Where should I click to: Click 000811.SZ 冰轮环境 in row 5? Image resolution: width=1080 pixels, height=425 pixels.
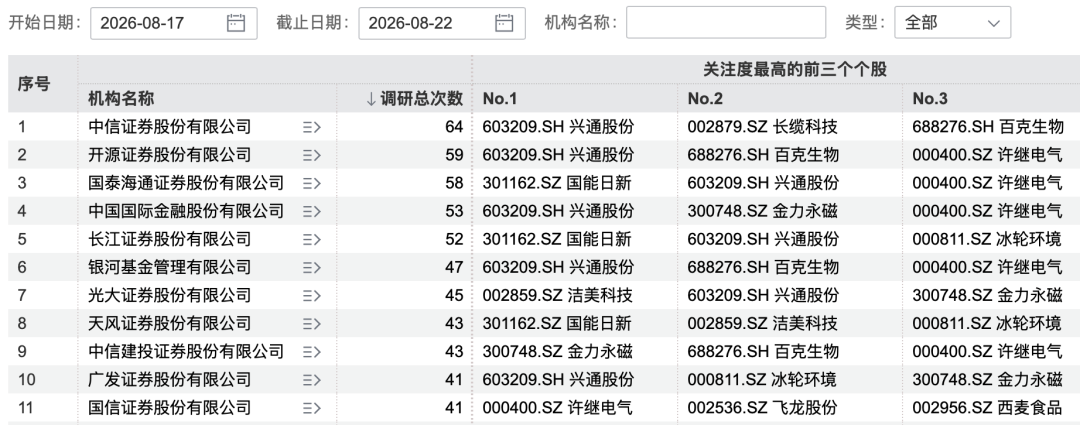tap(987, 239)
